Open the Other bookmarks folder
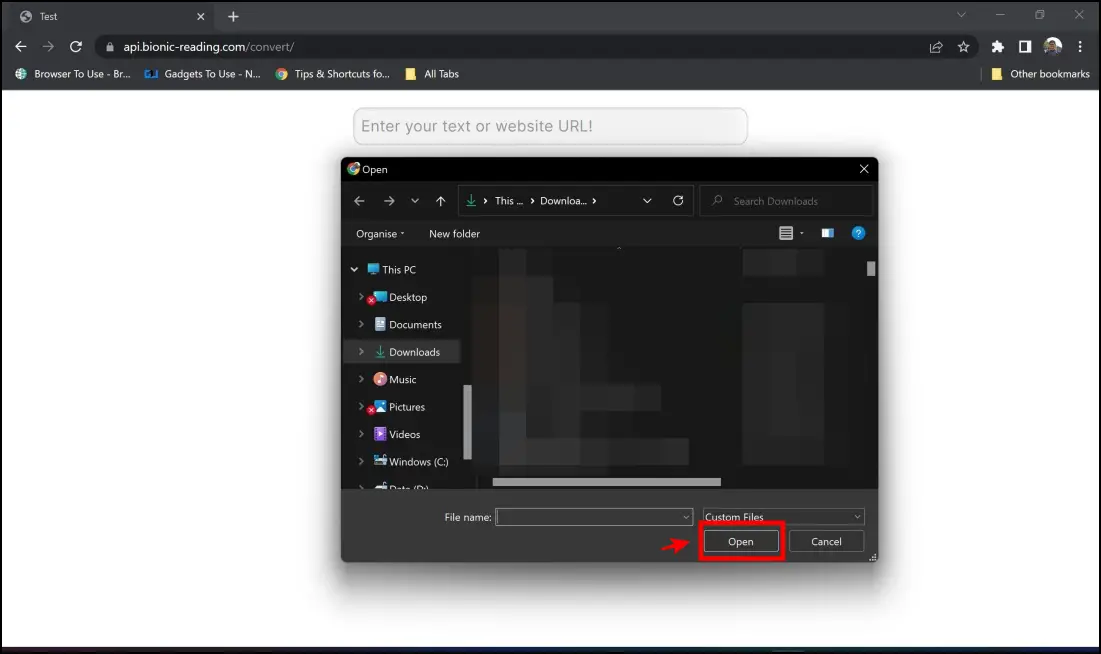The width and height of the screenshot is (1101, 654). click(1041, 74)
